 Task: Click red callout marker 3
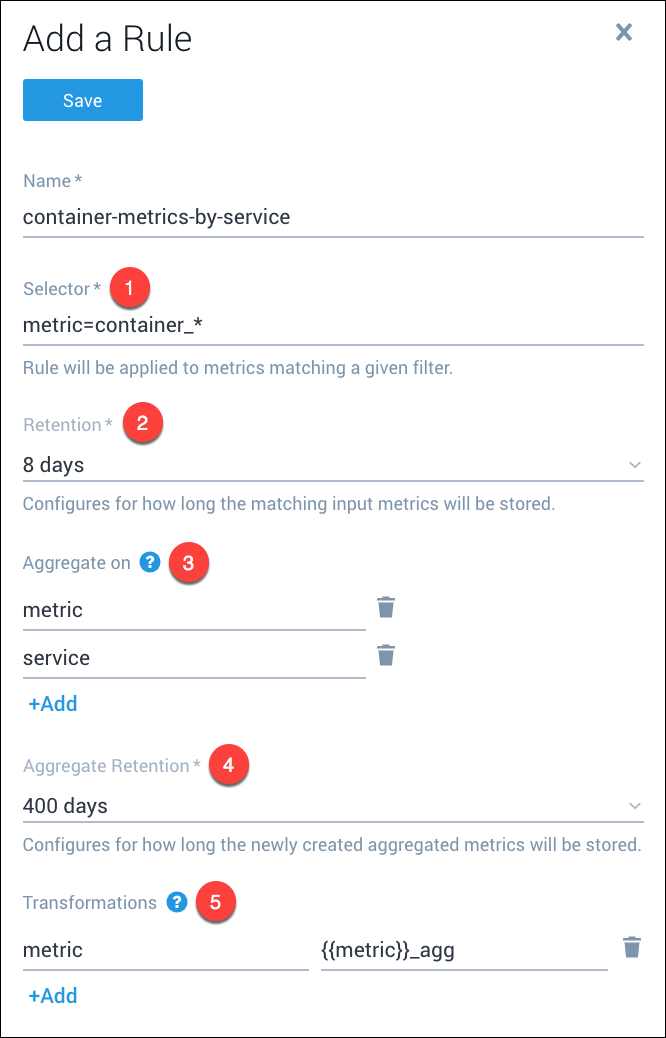click(189, 563)
